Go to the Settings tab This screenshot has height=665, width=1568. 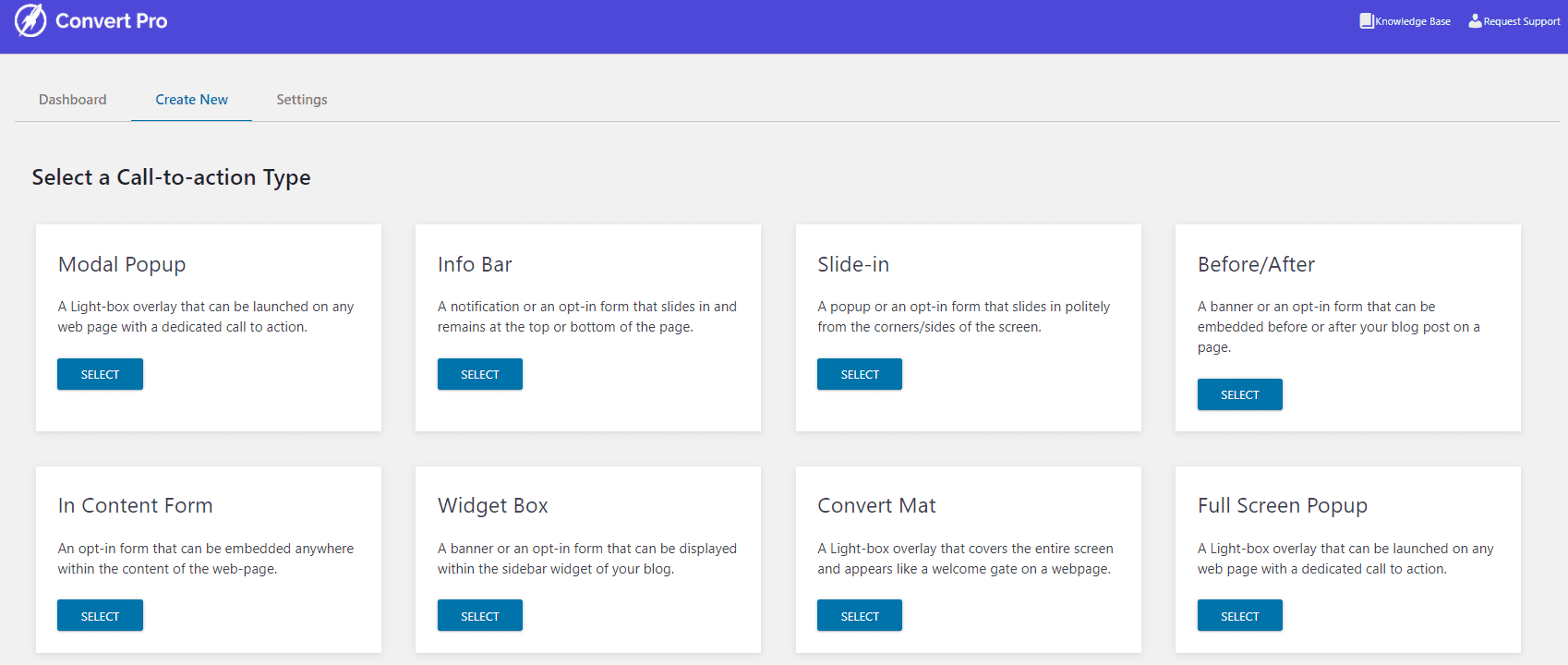302,100
